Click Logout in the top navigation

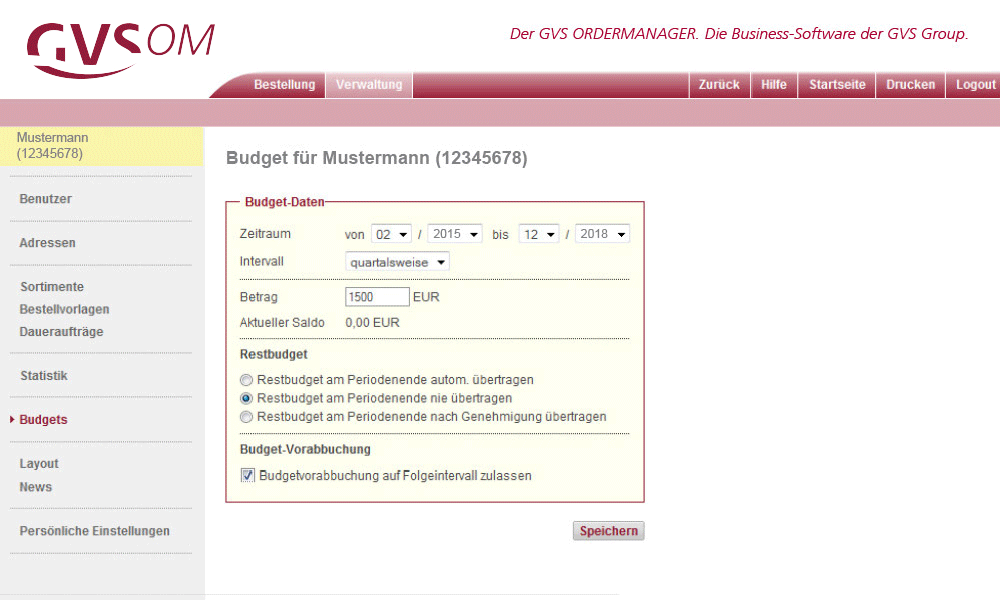[975, 85]
